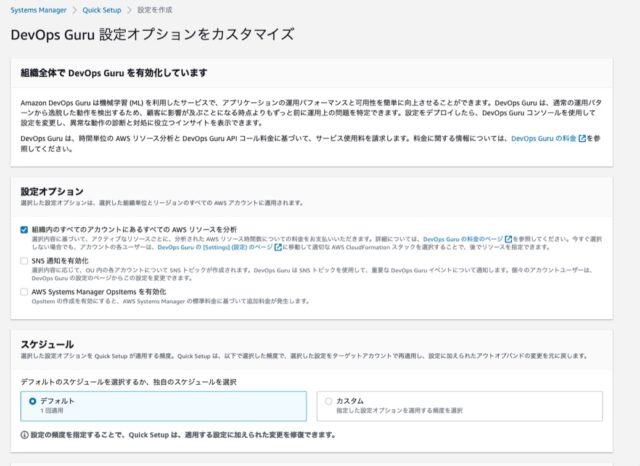Uncheck the analyze all AWS resources checkbox
This screenshot has height=466, width=640.
(24, 230)
